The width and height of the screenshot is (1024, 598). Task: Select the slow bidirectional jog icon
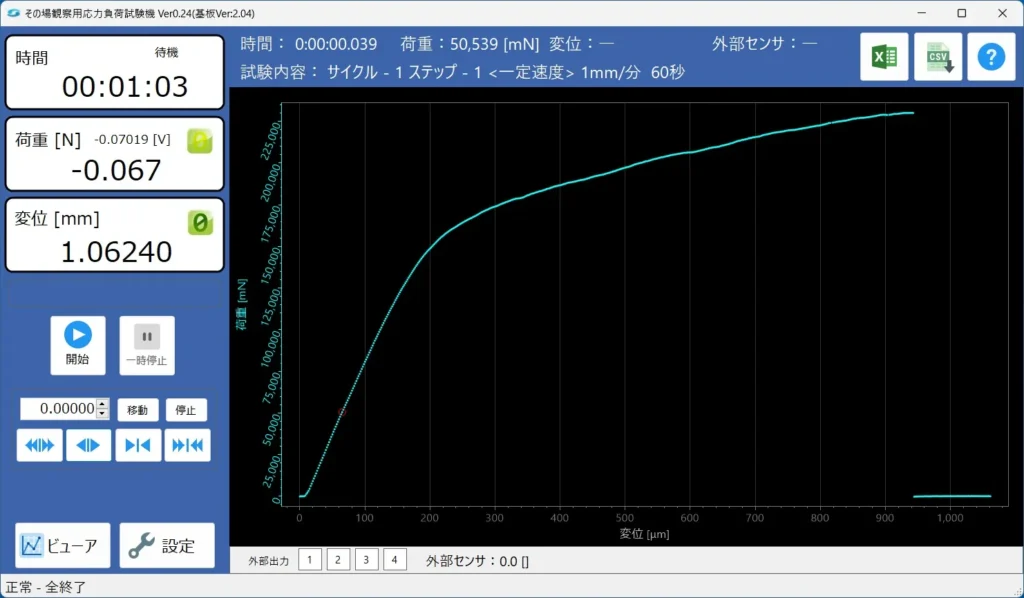click(x=88, y=445)
